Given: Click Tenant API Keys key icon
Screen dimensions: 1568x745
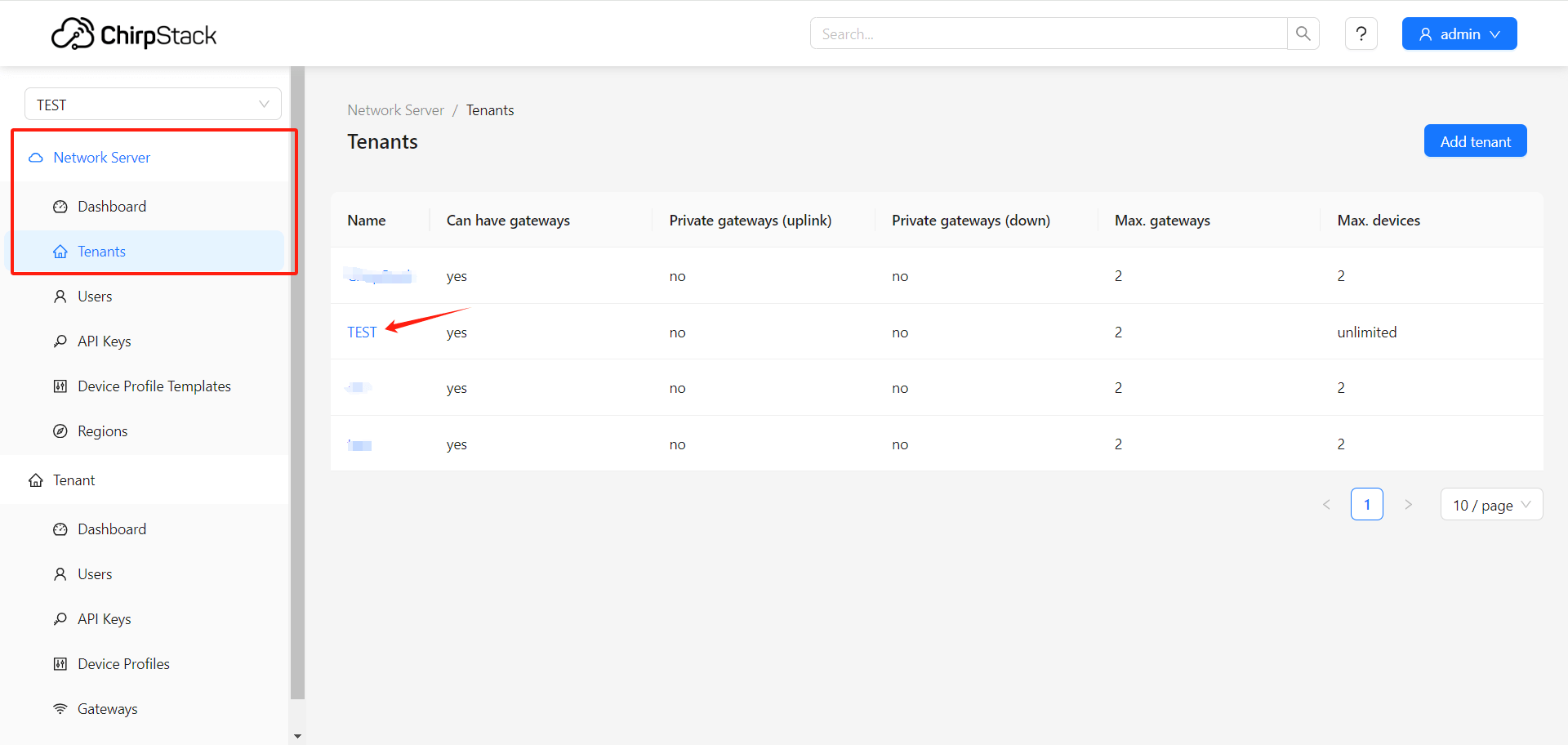Looking at the screenshot, I should point(60,619).
